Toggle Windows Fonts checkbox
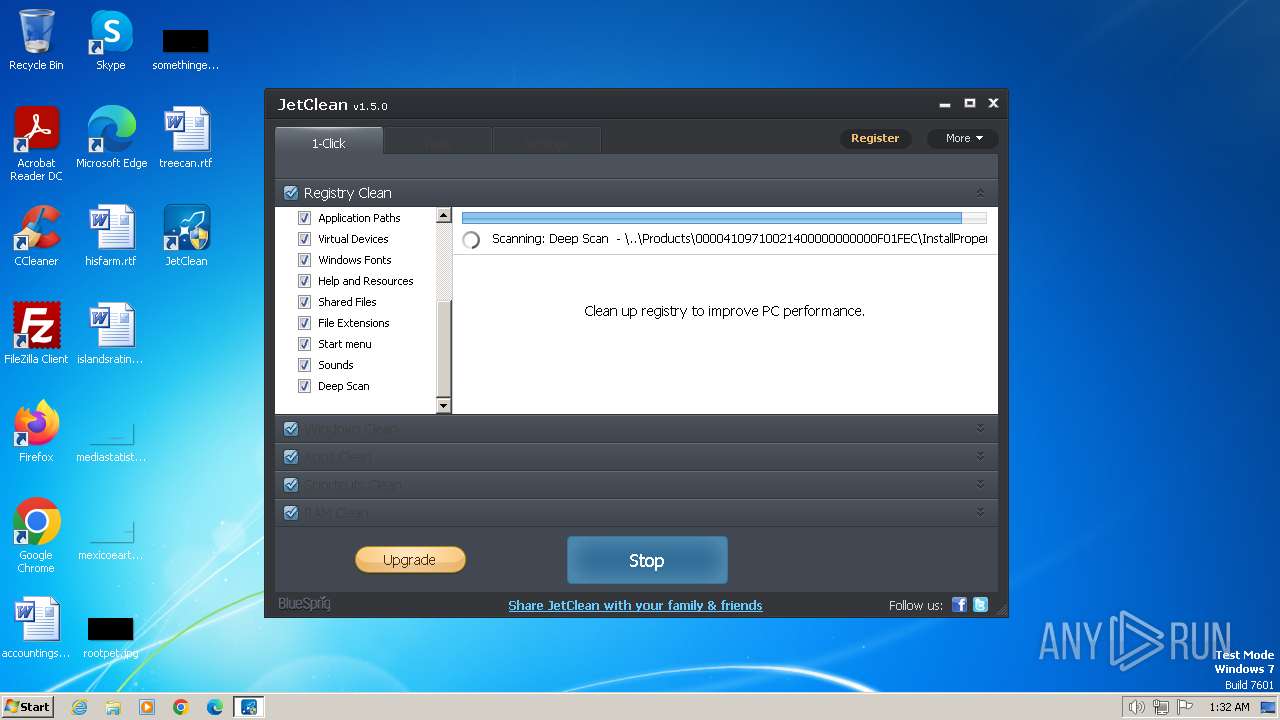 [304, 260]
